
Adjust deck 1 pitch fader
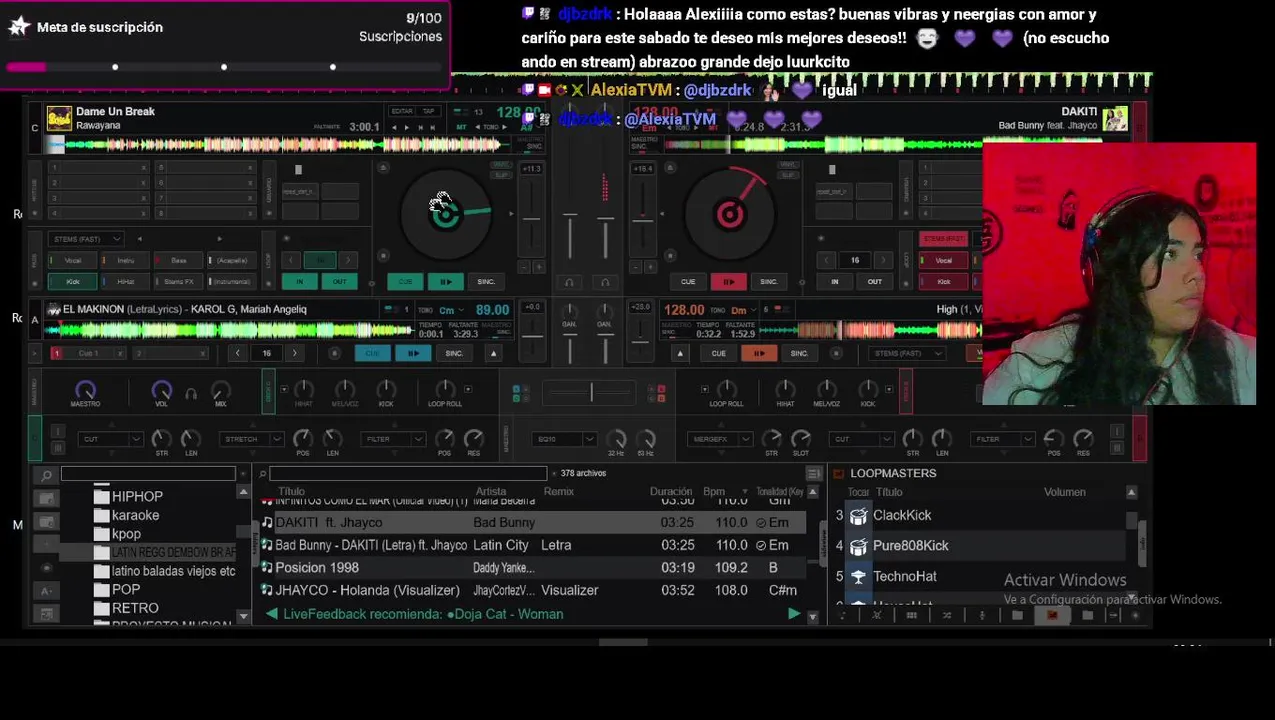531,217
